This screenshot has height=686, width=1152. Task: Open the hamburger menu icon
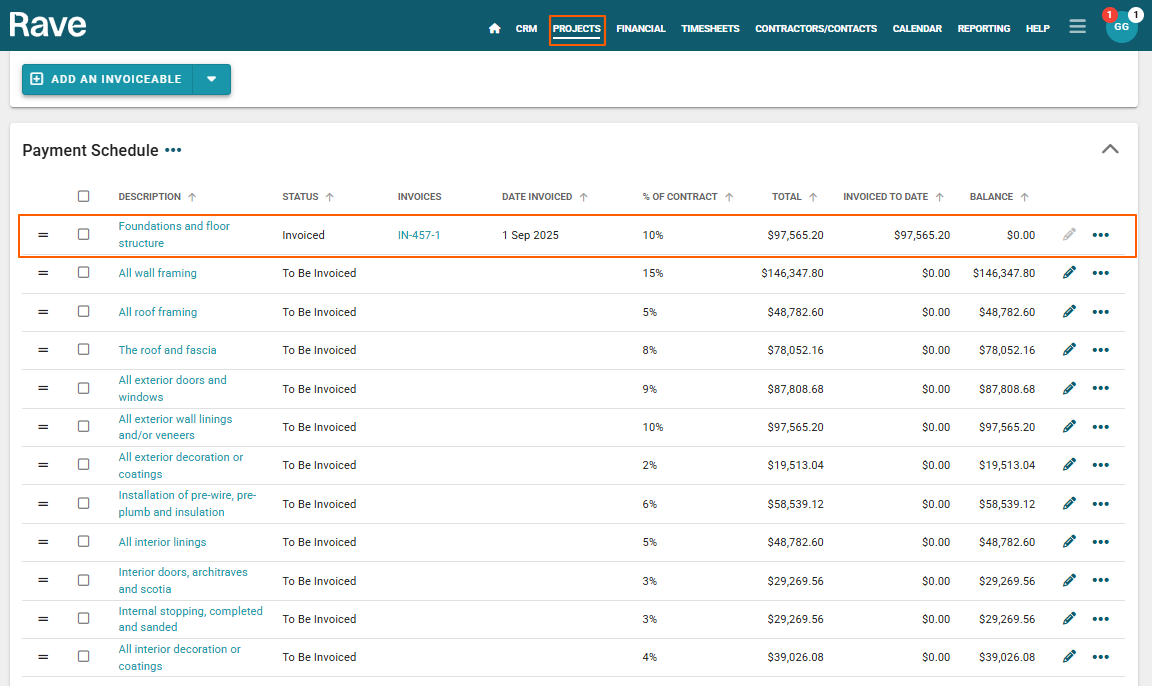(x=1077, y=26)
